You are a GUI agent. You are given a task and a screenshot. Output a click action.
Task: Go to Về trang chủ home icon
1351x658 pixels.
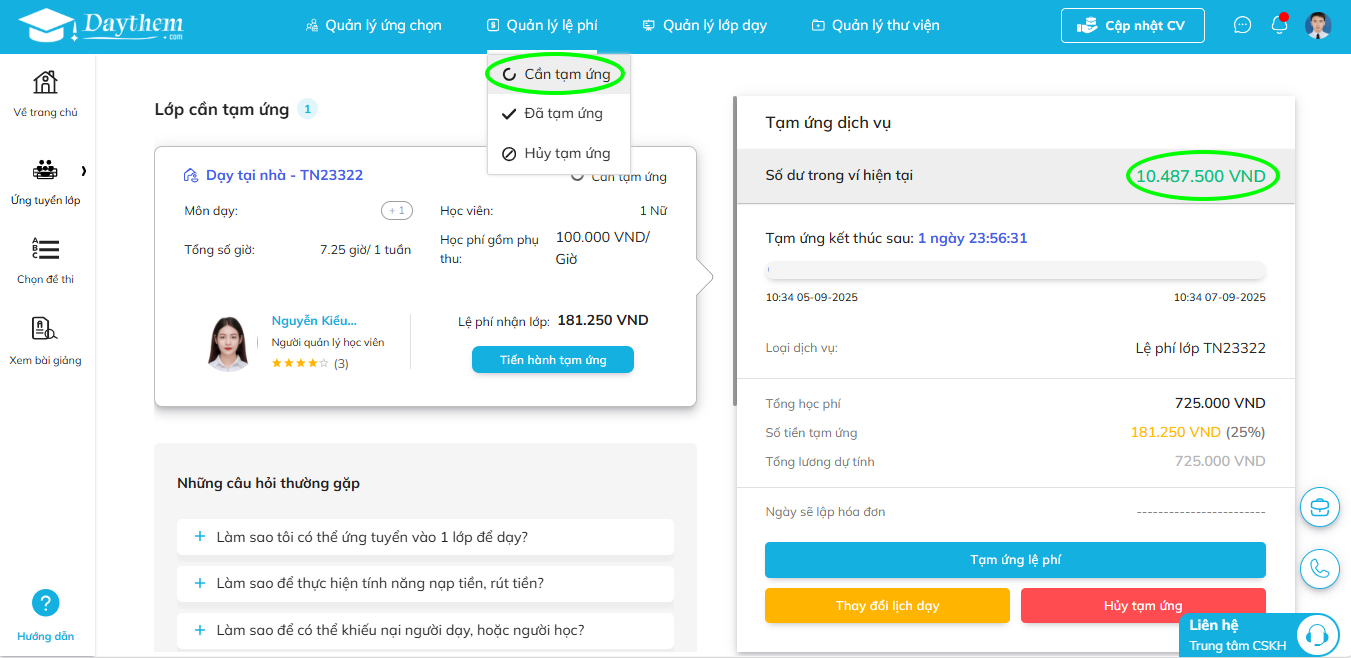click(x=45, y=82)
